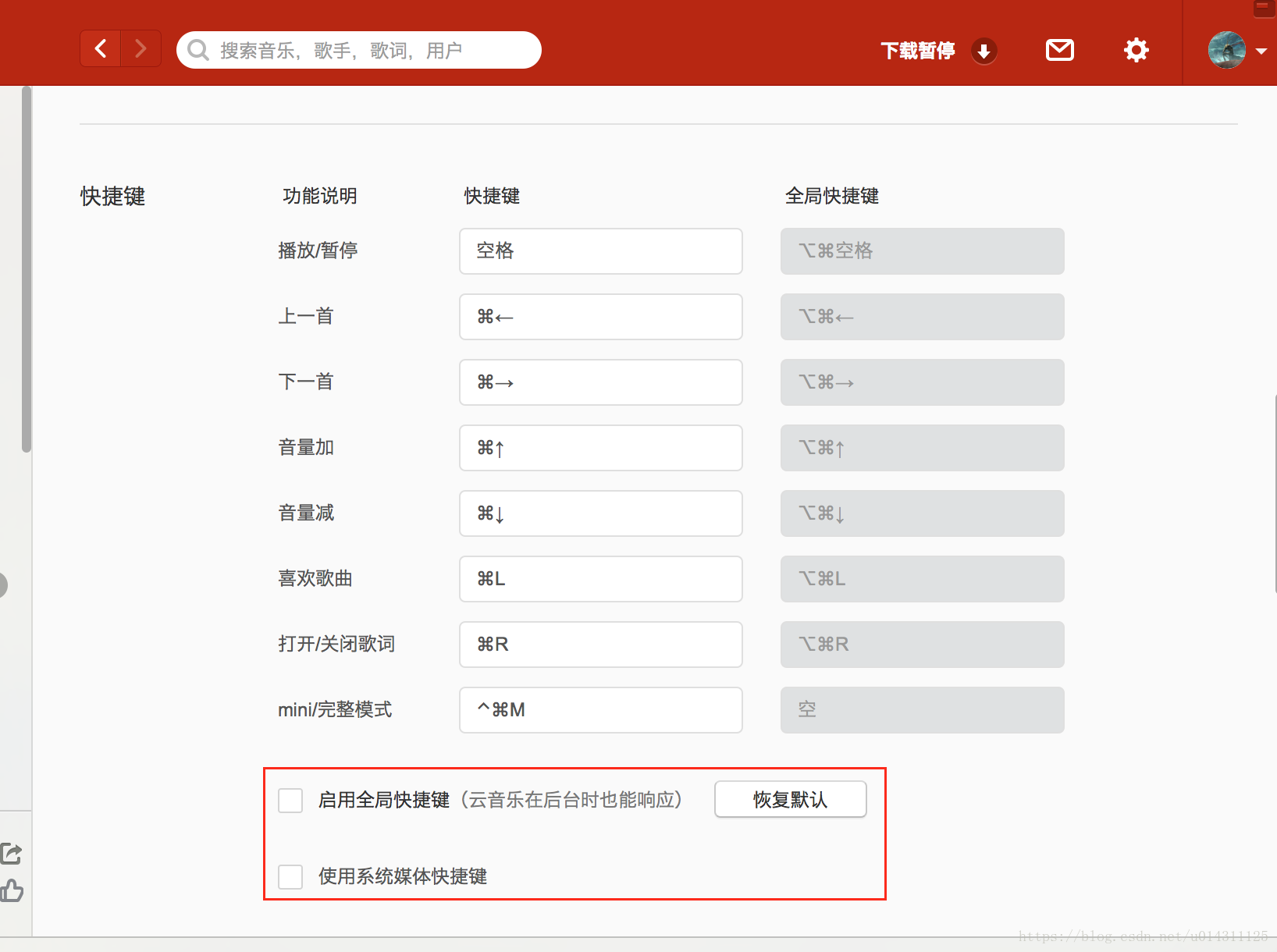Viewport: 1277px width, 952px height.
Task: Open the settings gear icon
Action: click(x=1136, y=50)
